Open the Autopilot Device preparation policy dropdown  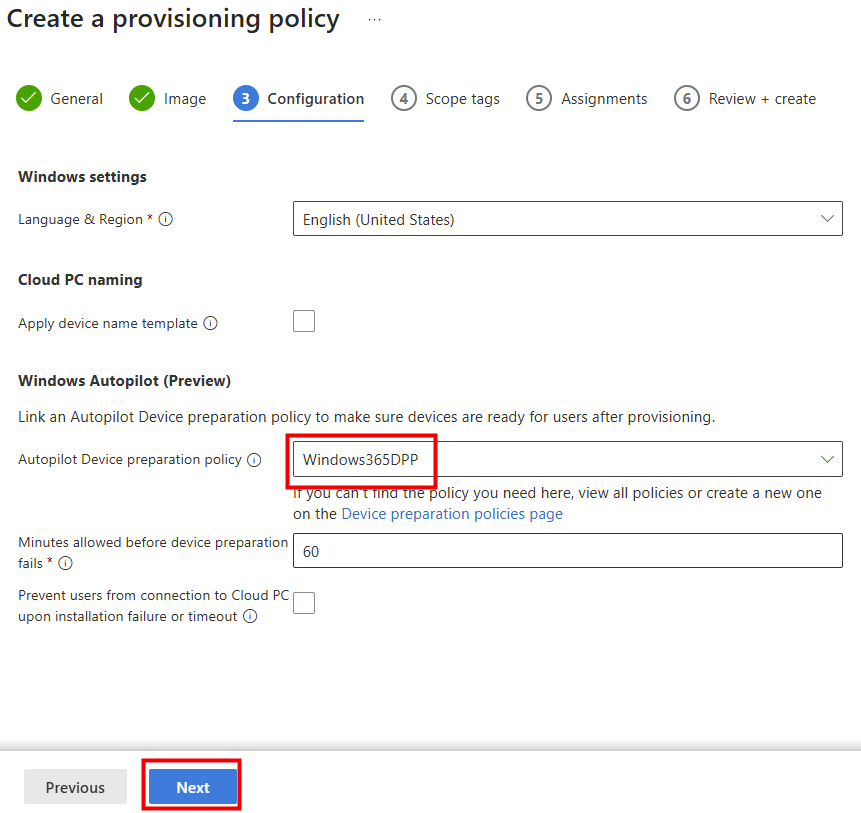point(568,459)
